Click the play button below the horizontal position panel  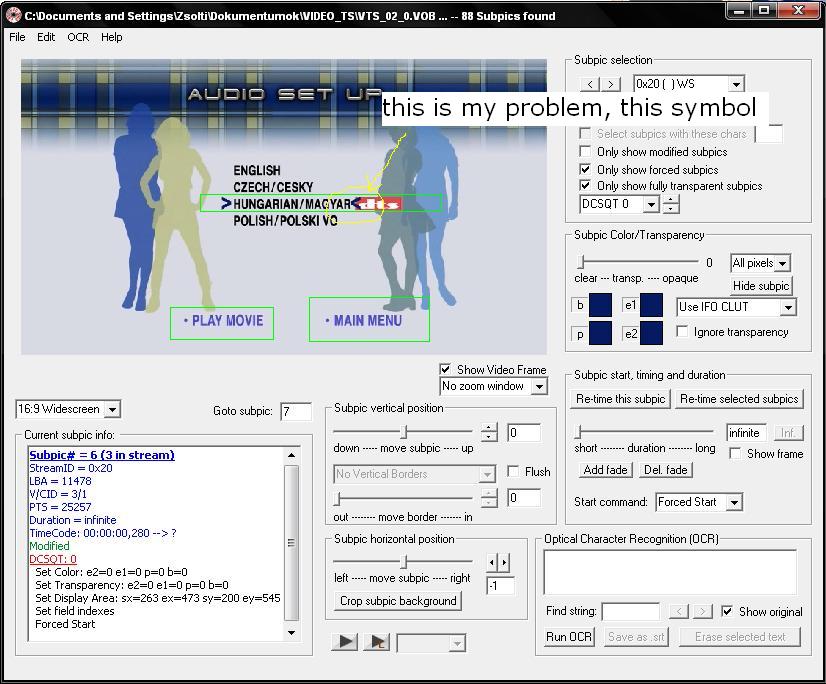346,641
